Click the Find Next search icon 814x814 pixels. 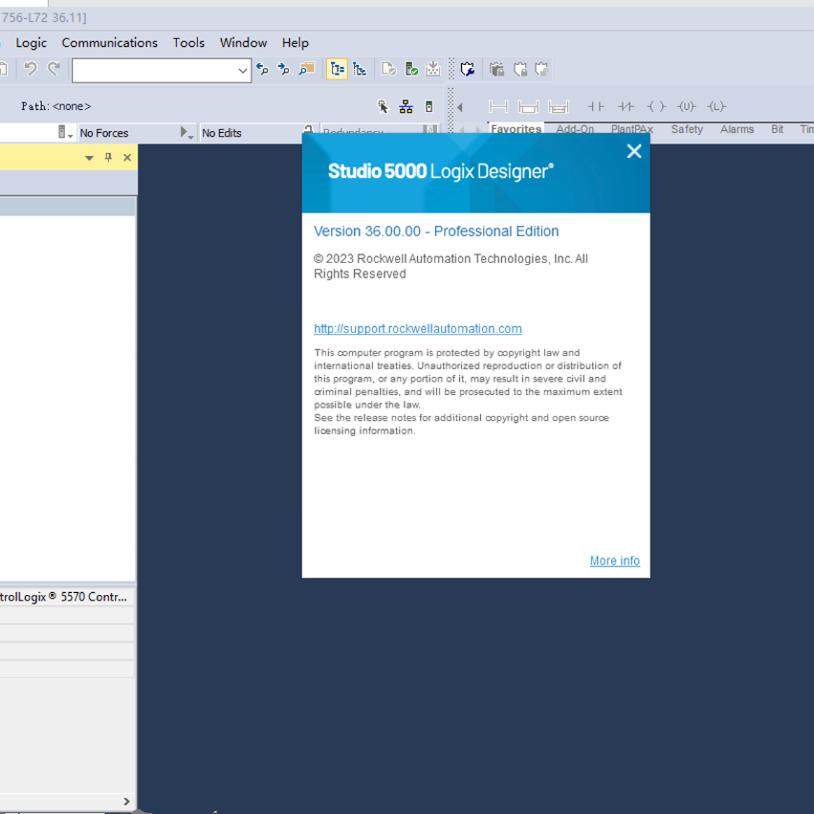pos(283,69)
